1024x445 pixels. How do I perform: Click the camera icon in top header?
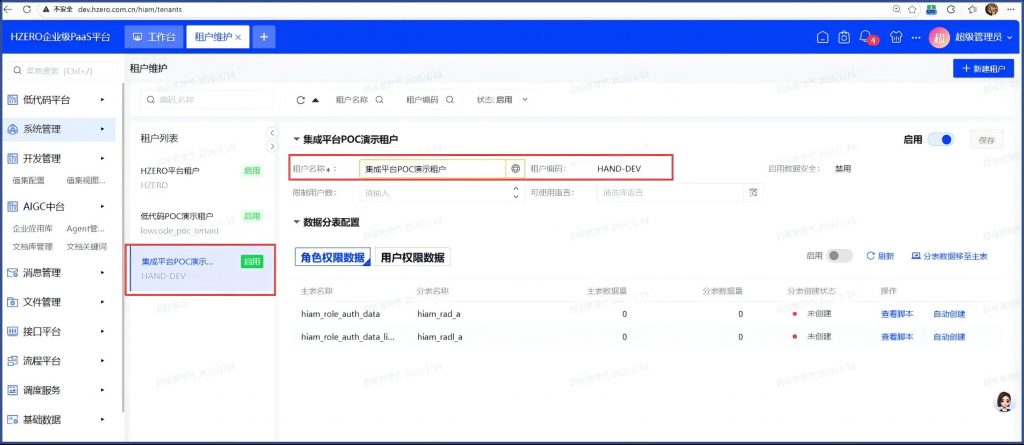(x=844, y=38)
